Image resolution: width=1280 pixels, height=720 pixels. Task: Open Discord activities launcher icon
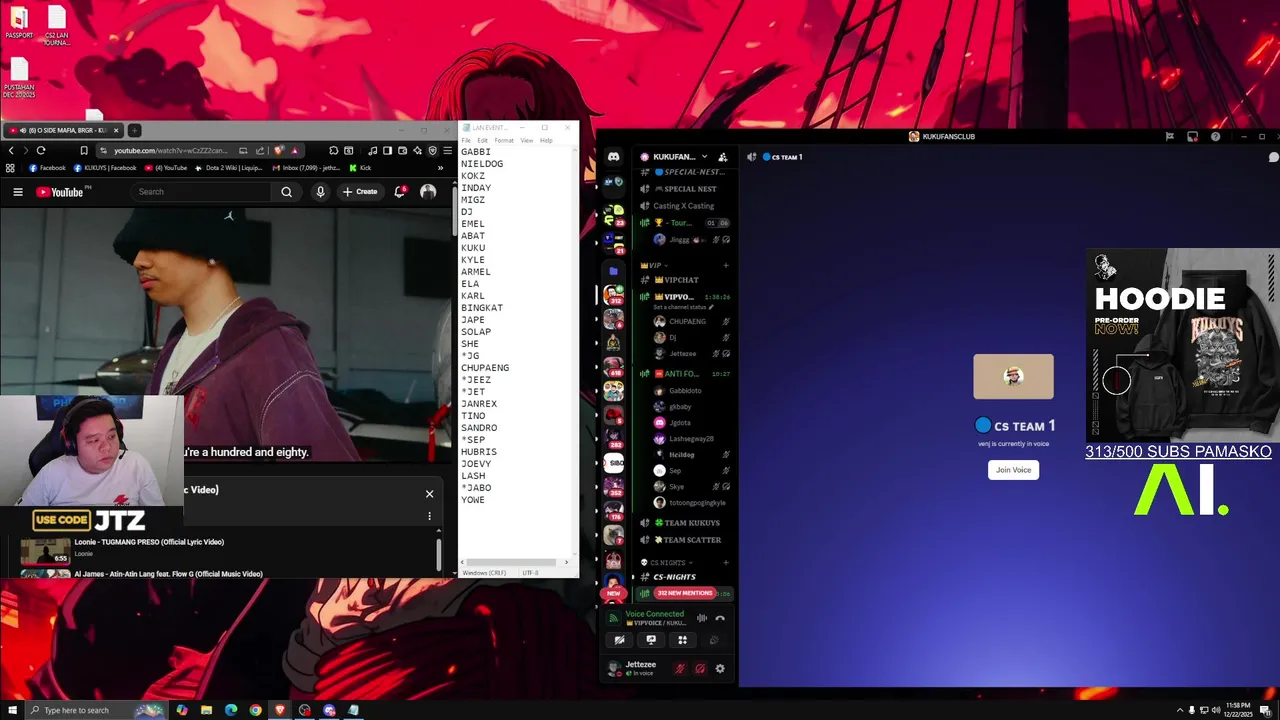pyautogui.click(x=682, y=640)
